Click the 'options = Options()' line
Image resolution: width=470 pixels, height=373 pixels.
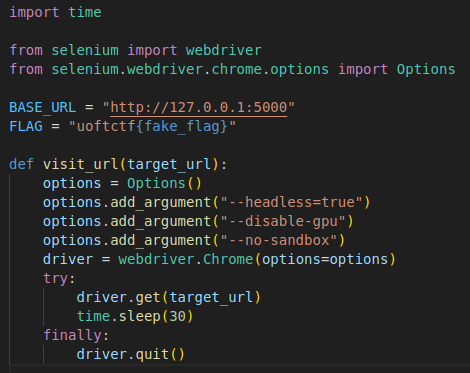[x=122, y=183]
